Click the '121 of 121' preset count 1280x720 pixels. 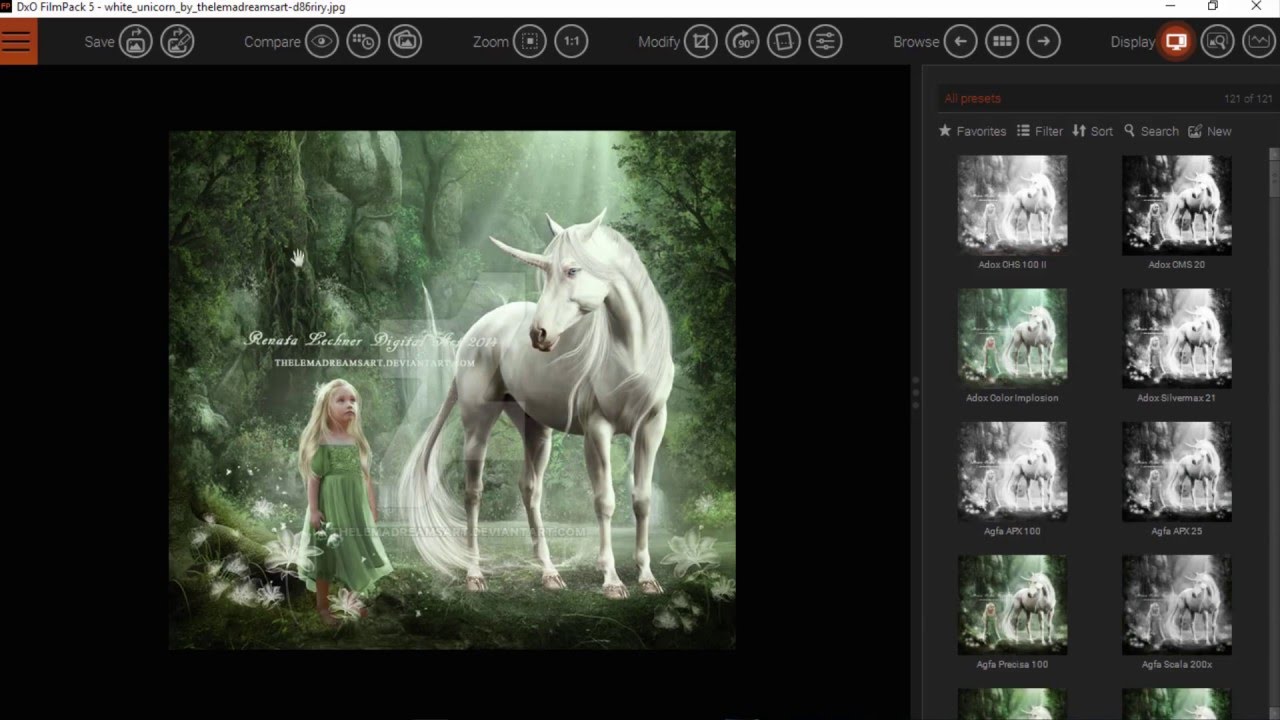point(1248,98)
